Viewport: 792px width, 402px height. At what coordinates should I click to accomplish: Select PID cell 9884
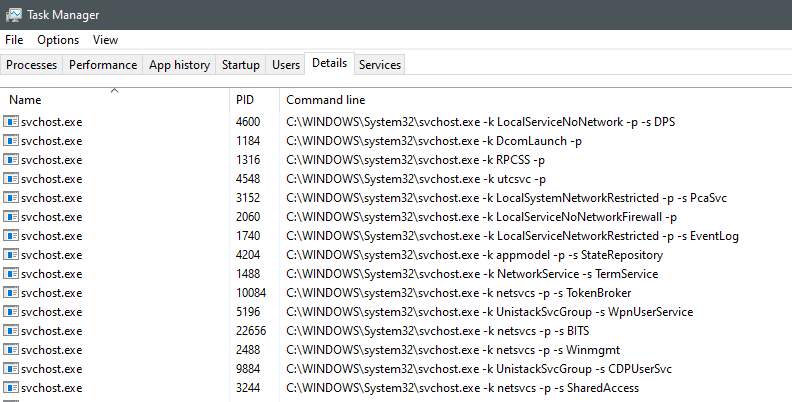(248, 369)
